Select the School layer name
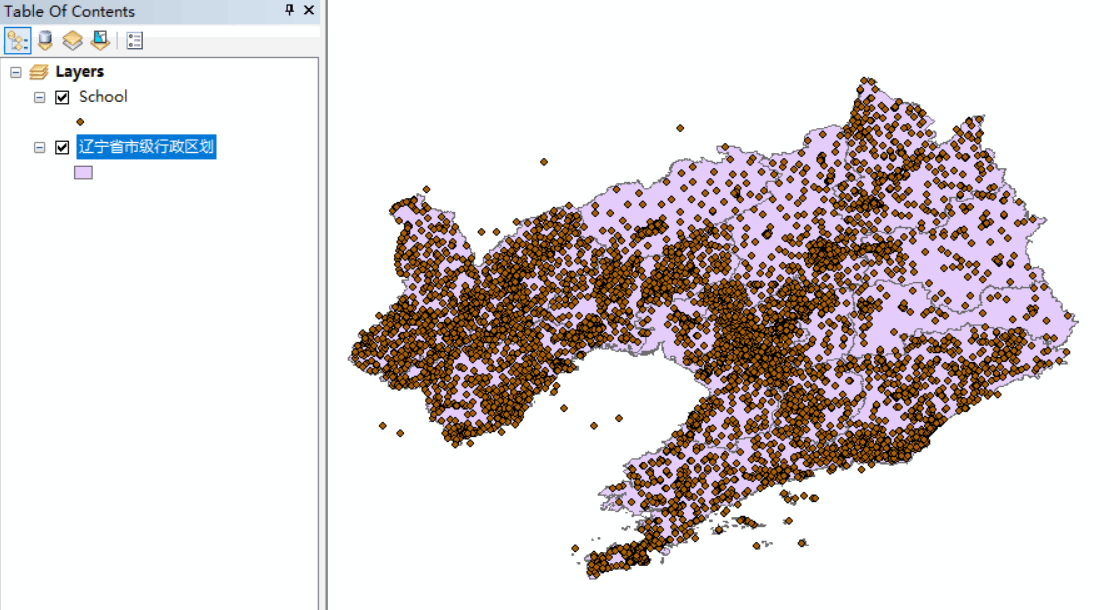 coord(103,96)
